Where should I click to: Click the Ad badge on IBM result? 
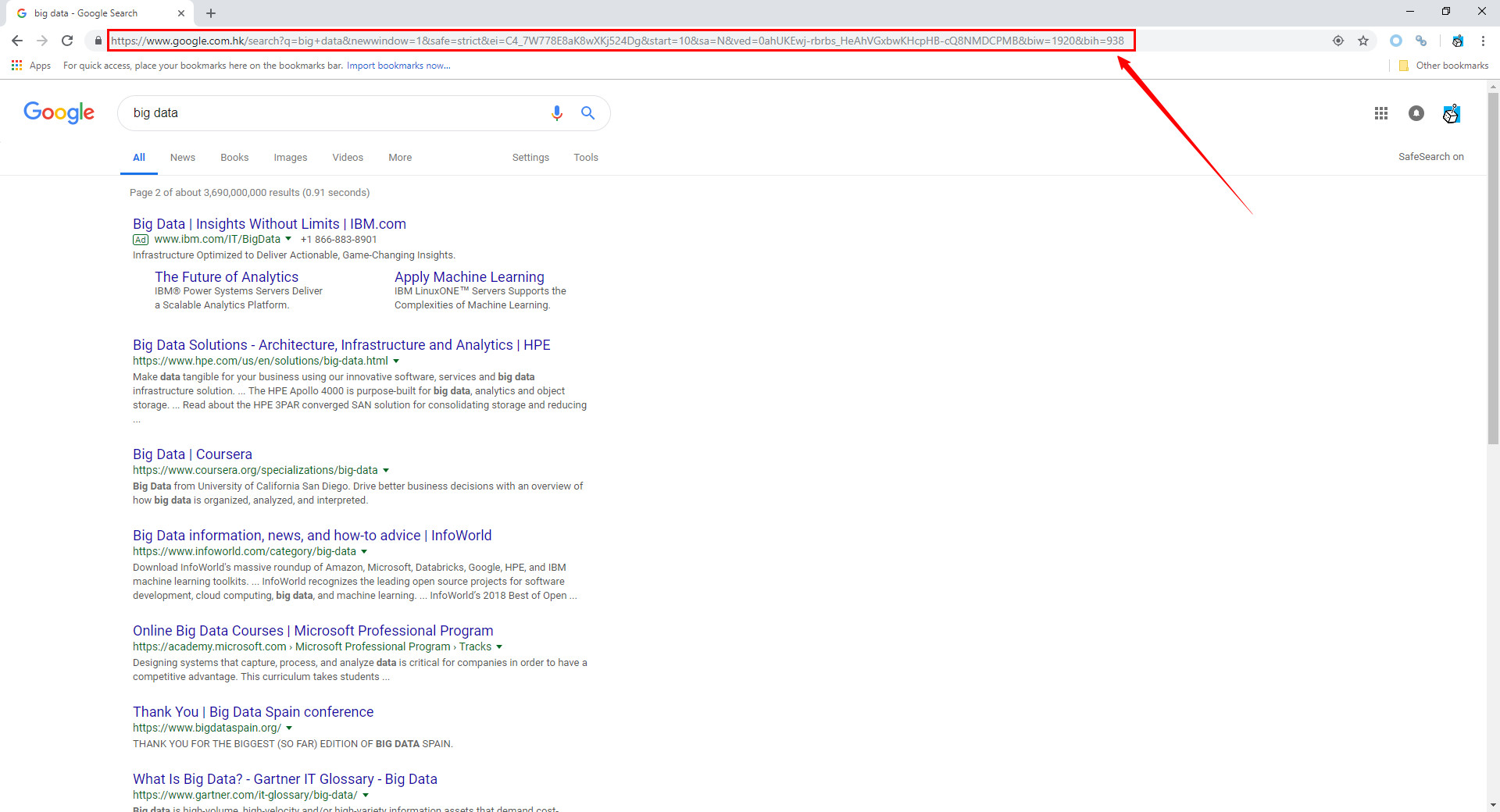point(141,240)
